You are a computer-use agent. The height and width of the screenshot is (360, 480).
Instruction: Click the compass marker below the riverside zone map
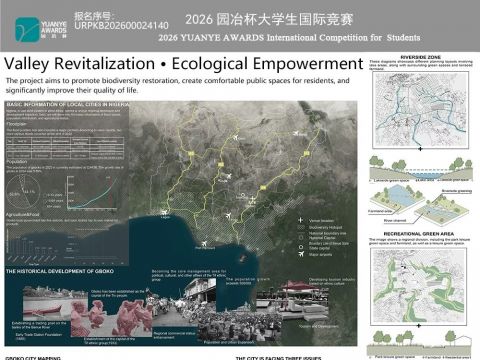[420, 149]
